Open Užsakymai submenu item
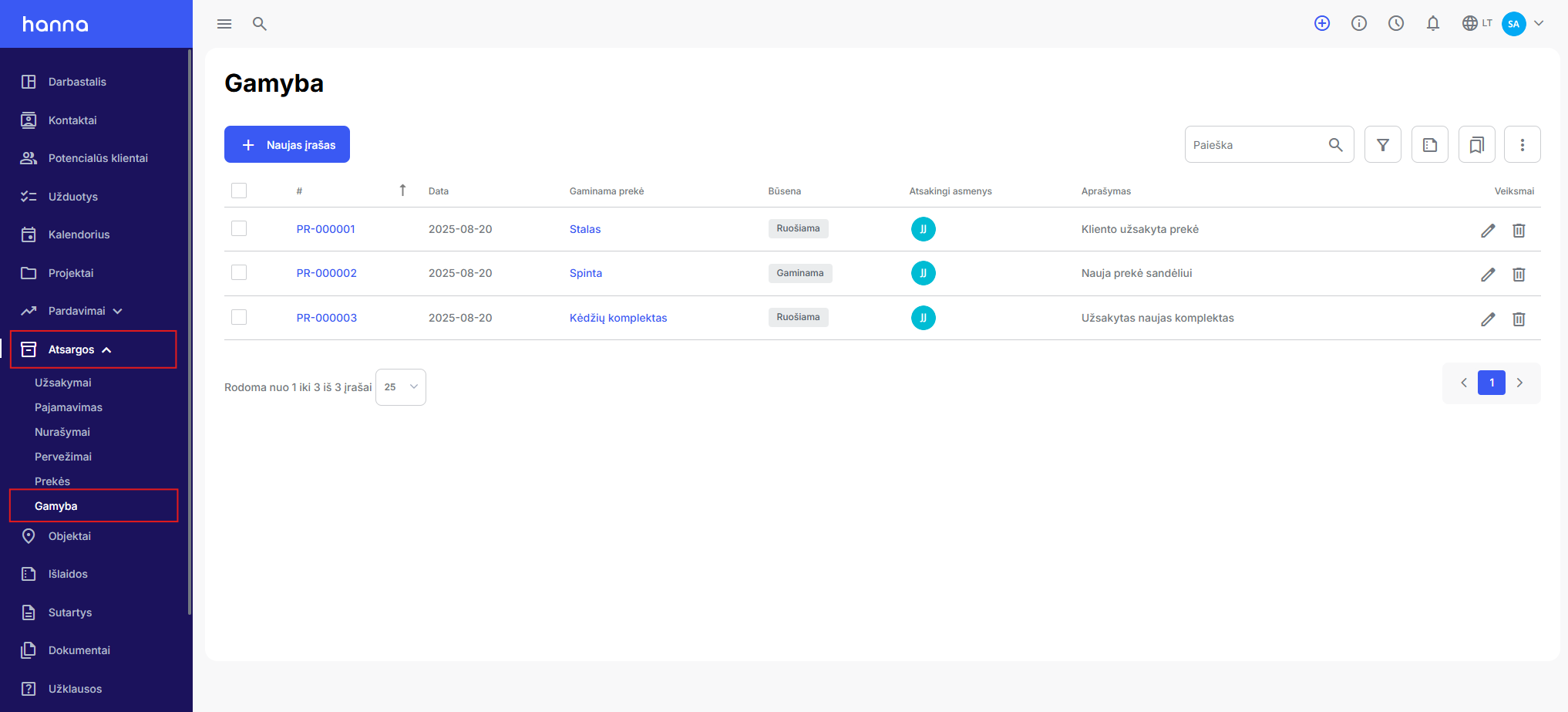1568x712 pixels. [x=63, y=383]
